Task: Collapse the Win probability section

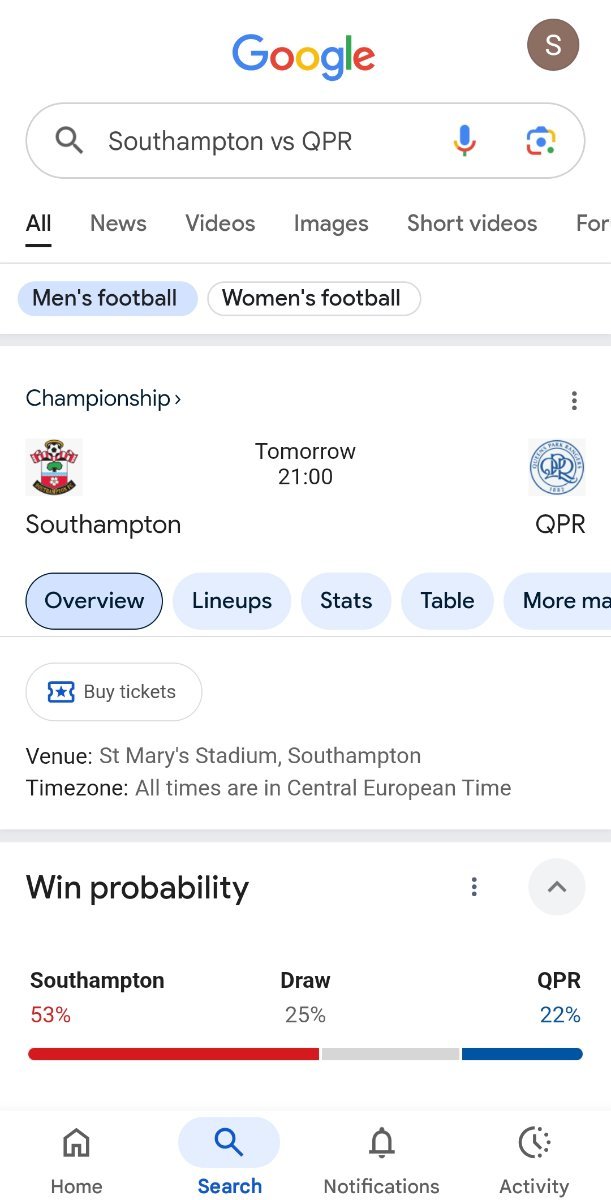Action: click(x=557, y=887)
